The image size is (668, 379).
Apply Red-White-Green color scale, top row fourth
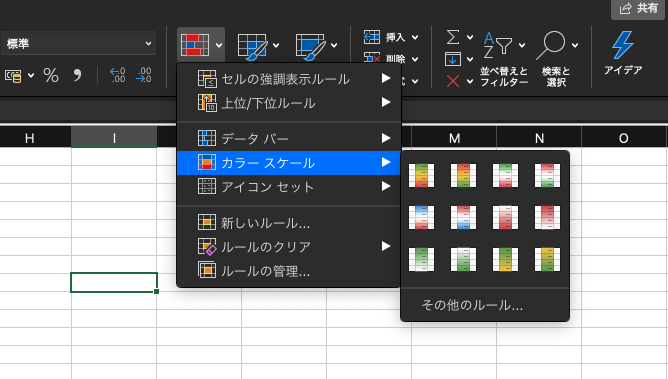coord(547,175)
